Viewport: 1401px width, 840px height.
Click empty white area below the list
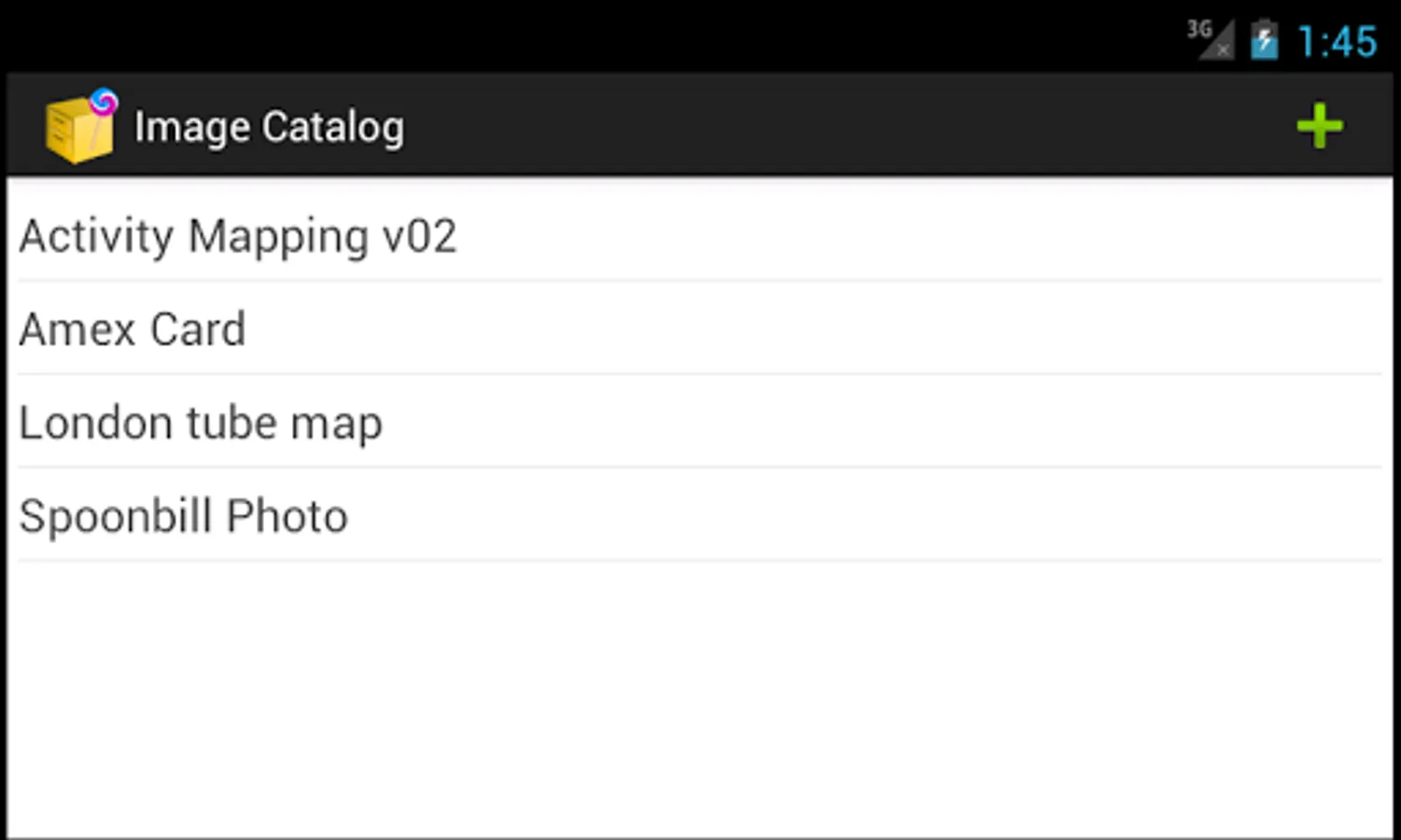tap(700, 700)
